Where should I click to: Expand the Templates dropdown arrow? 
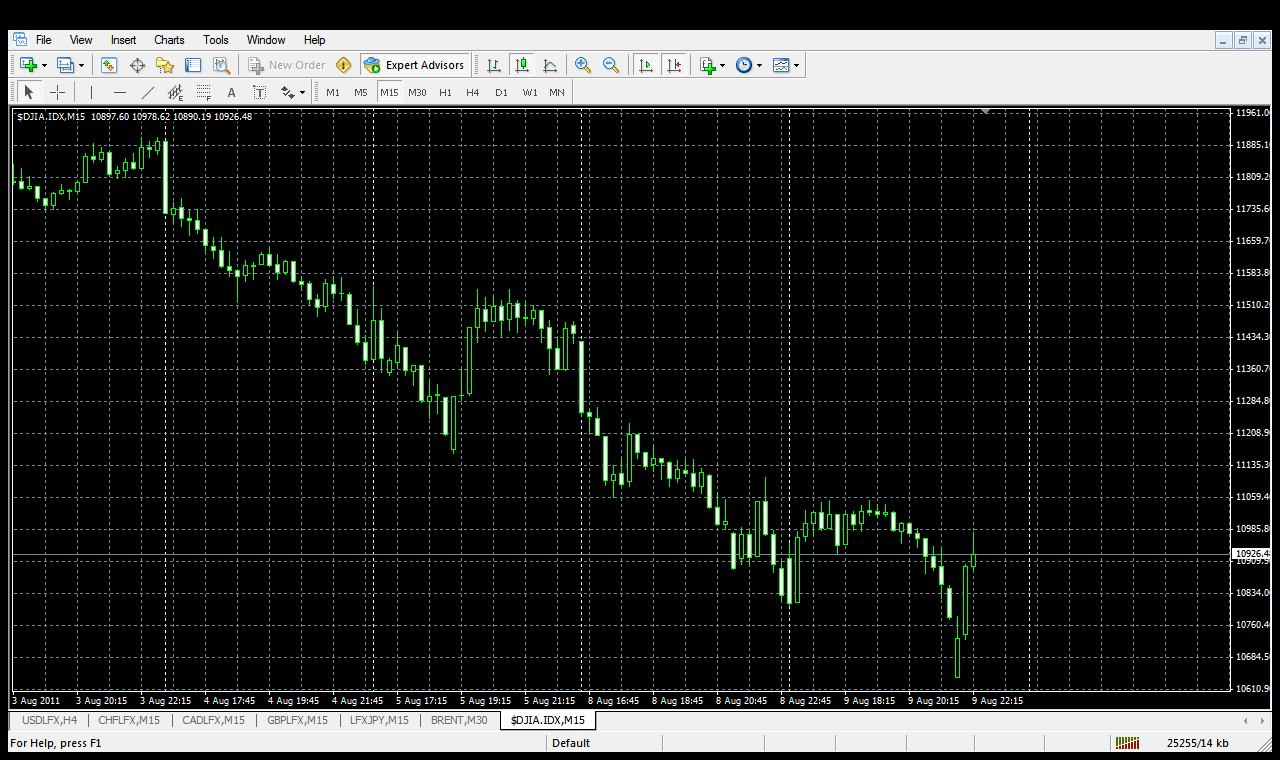coord(797,66)
